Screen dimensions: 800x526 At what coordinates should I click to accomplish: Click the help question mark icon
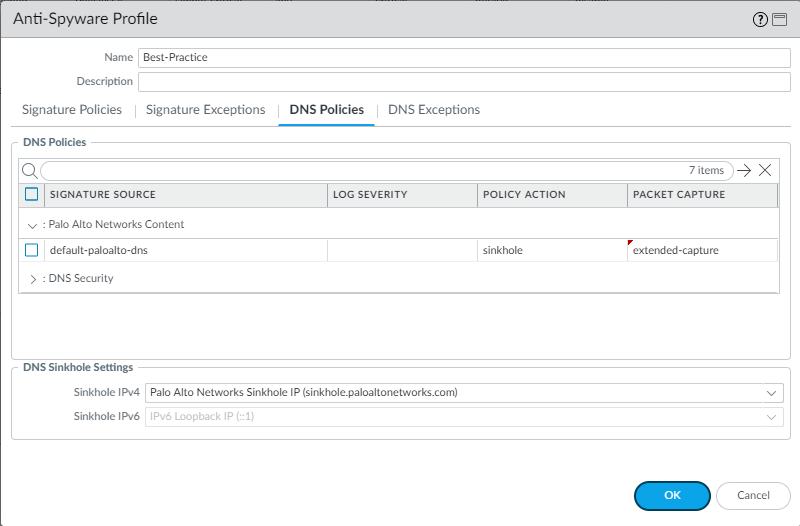[x=762, y=19]
